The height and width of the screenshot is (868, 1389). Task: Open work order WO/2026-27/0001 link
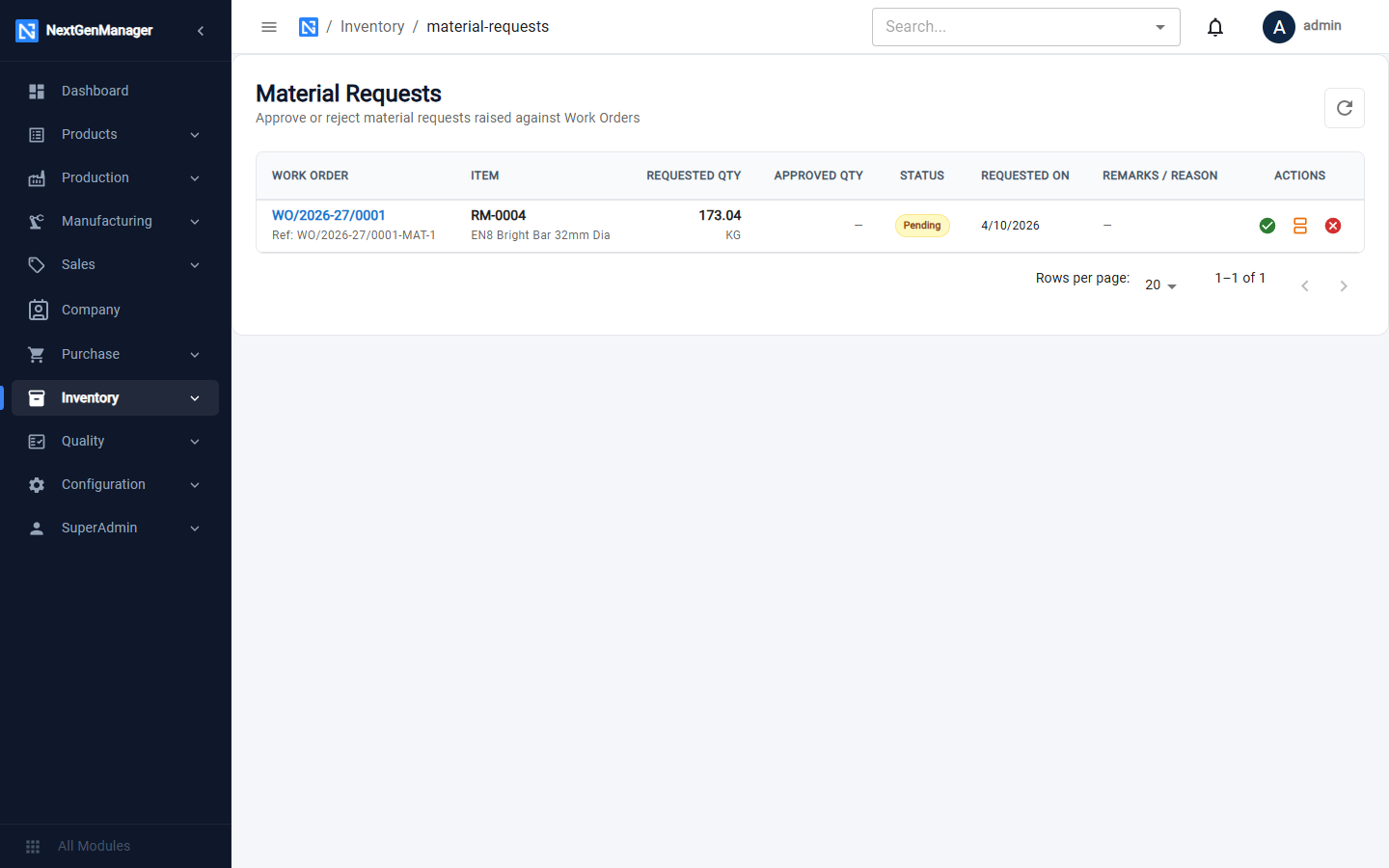point(329,215)
